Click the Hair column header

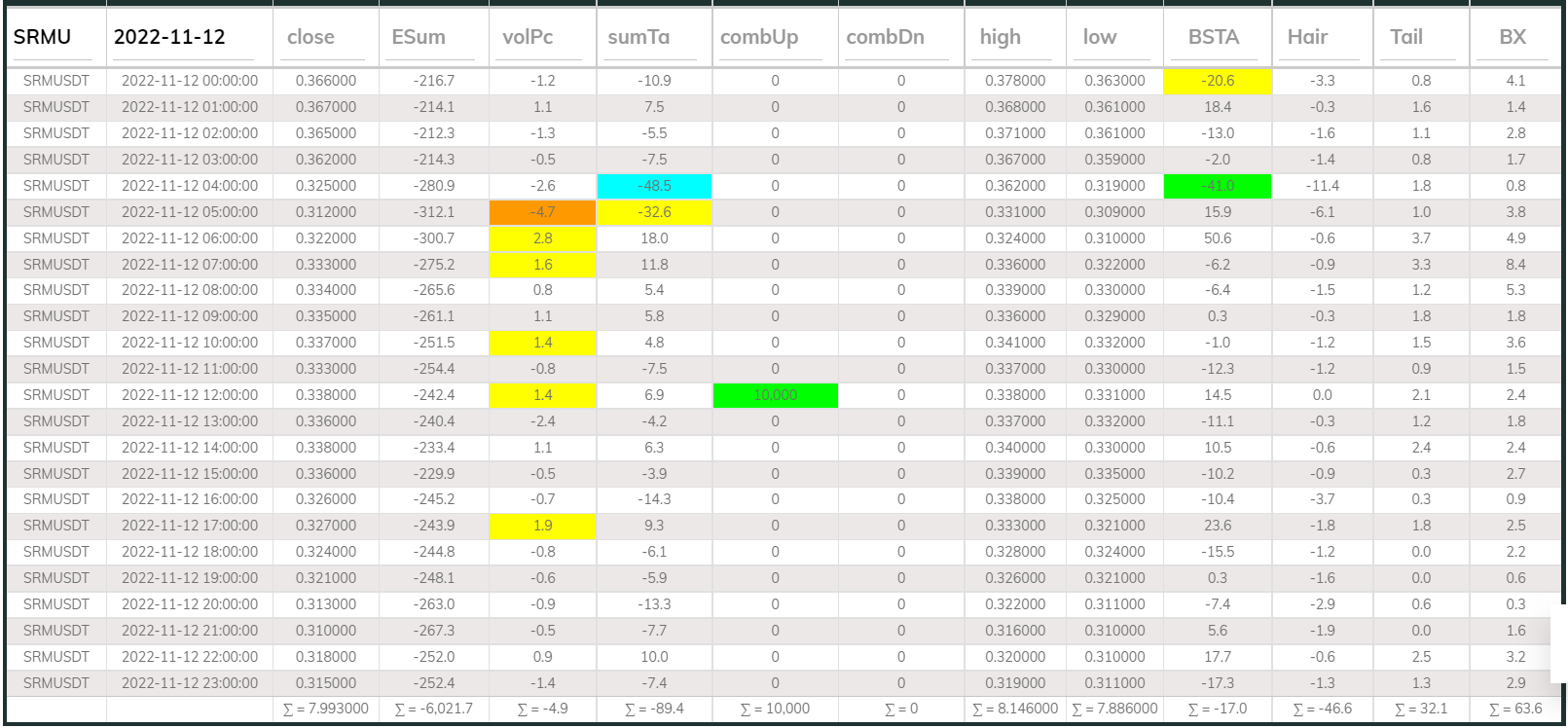1307,37
